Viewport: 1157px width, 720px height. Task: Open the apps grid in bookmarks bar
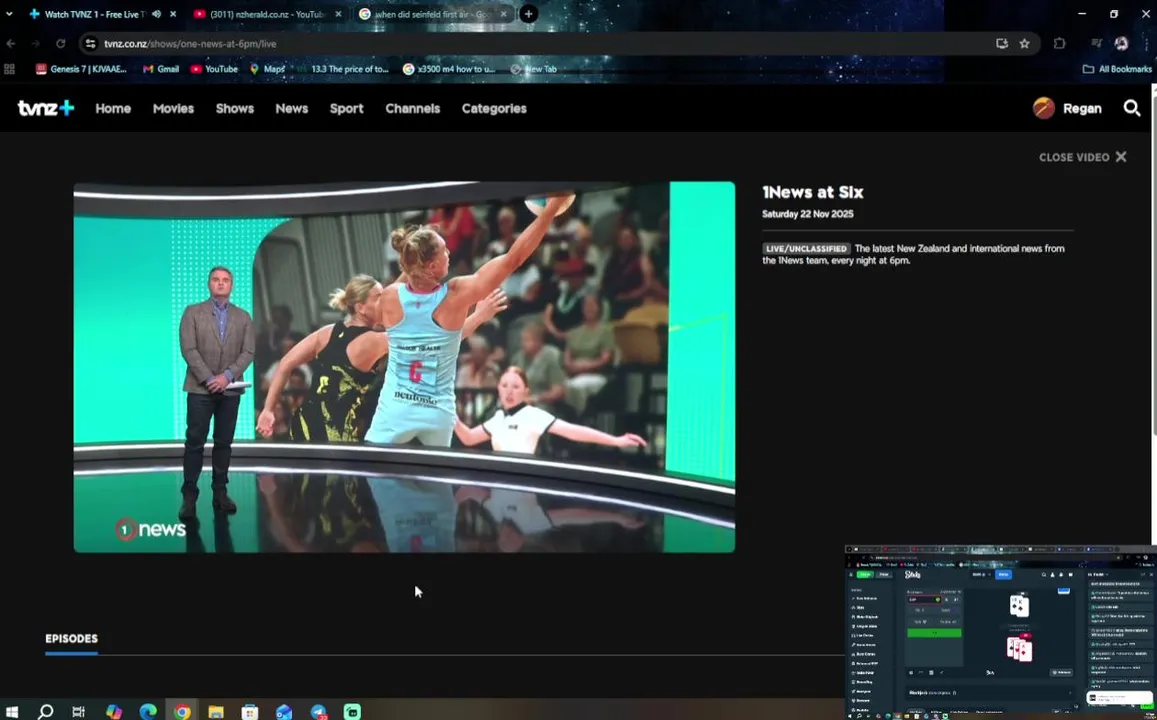10,69
